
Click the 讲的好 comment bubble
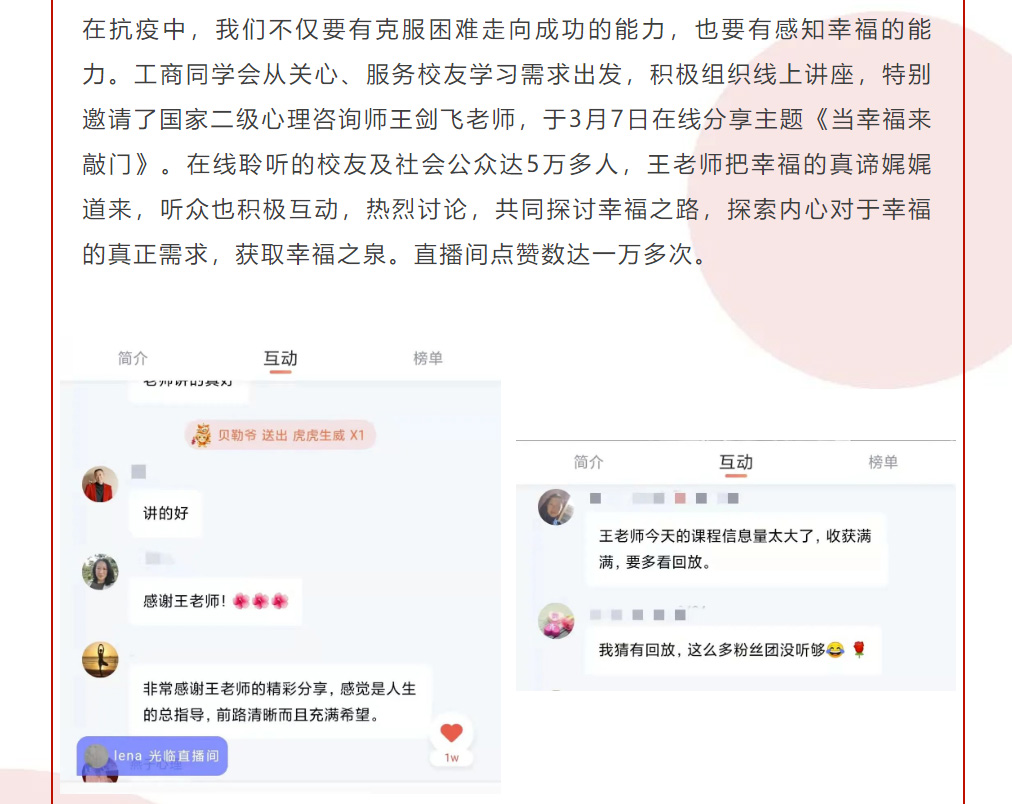[x=166, y=514]
